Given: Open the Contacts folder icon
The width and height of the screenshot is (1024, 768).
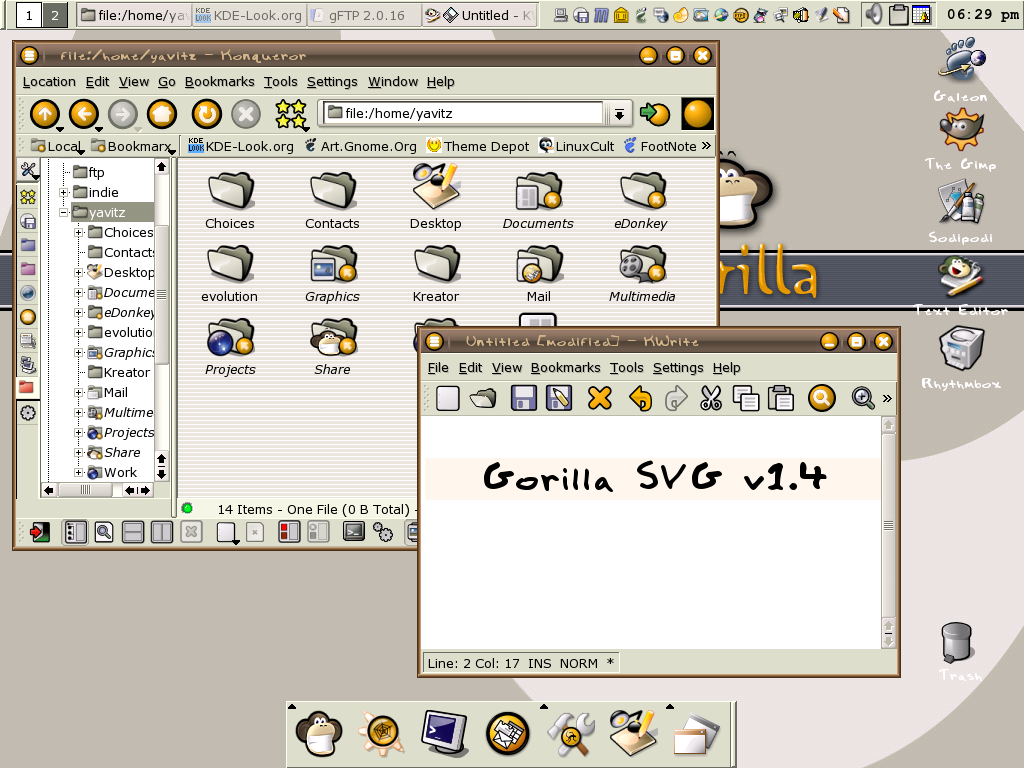Looking at the screenshot, I should [x=332, y=189].
